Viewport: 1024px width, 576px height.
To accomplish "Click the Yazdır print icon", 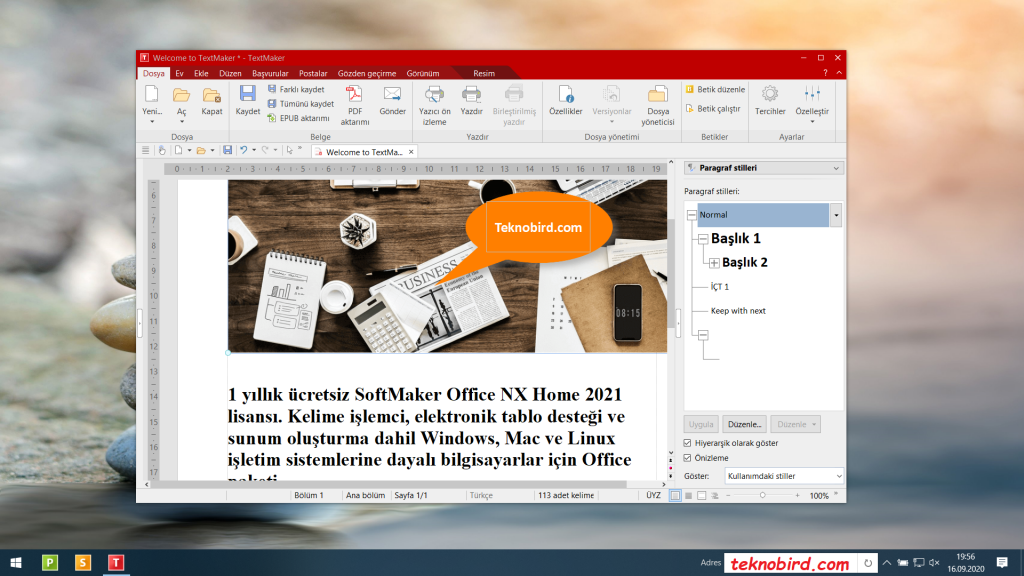I will point(472,95).
